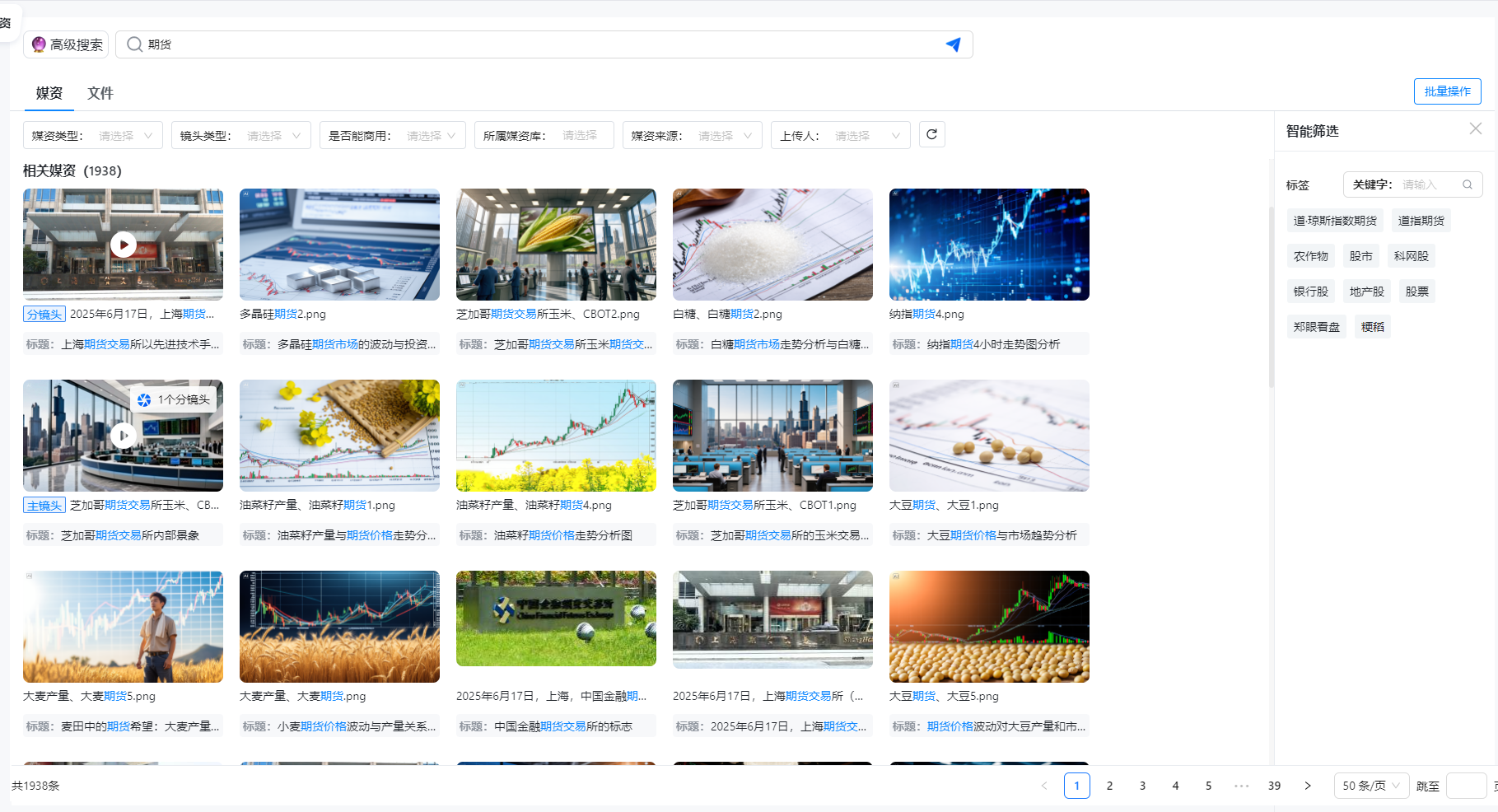This screenshot has height=812, width=1498.
Task: Select tag 股票
Action: click(x=1417, y=292)
